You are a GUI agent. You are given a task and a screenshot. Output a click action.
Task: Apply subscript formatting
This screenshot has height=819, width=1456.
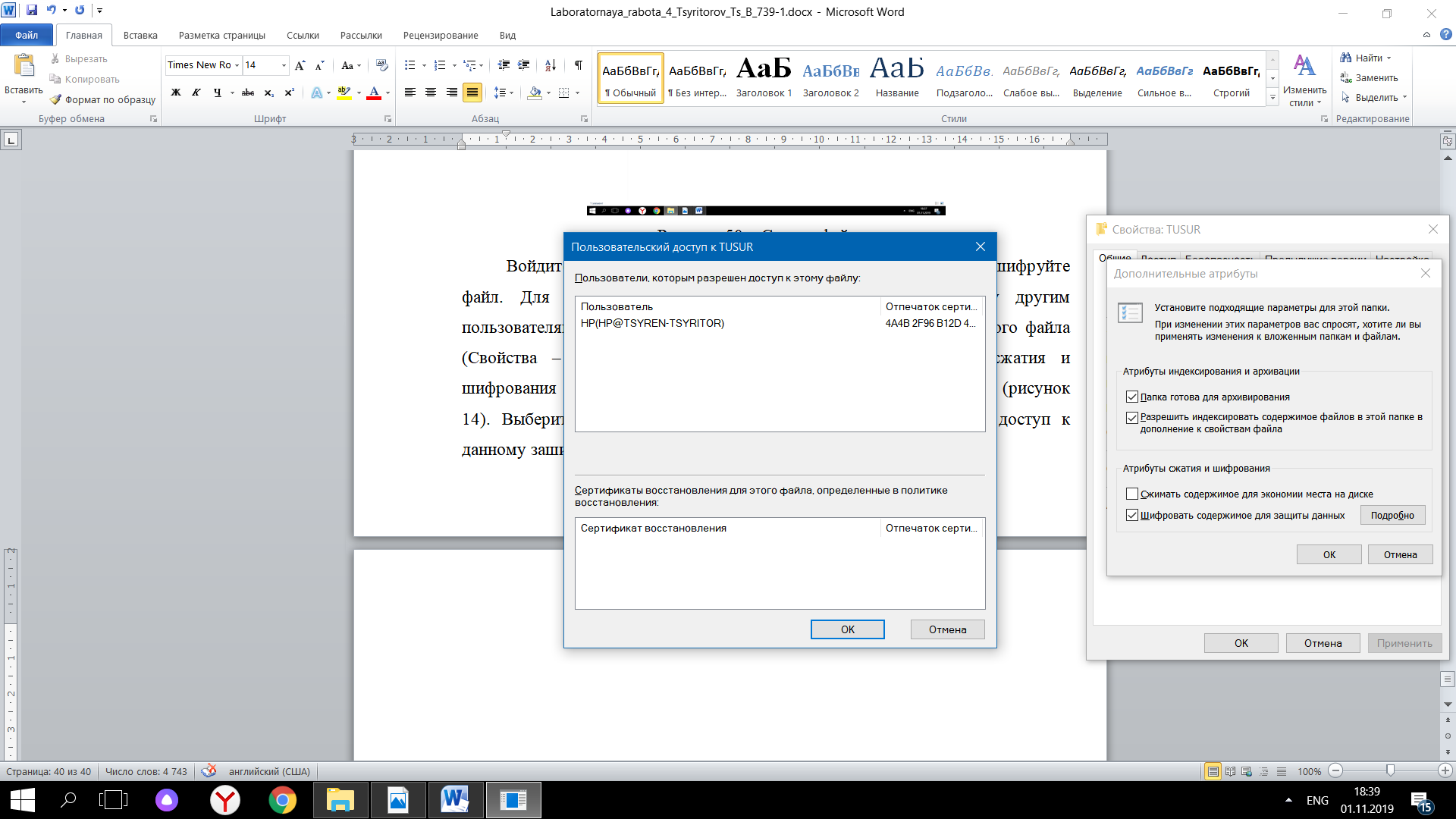tap(268, 93)
